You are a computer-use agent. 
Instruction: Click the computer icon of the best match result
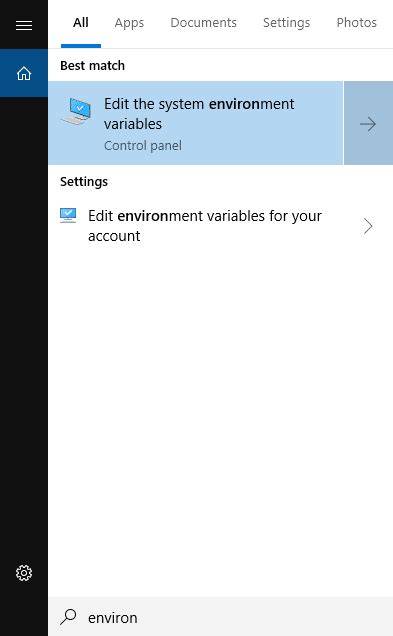pos(77,111)
